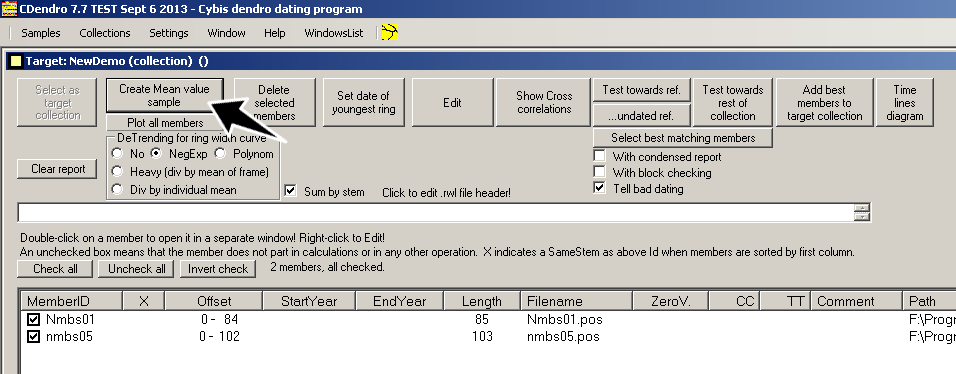Enable With condensed report checkbox
The height and width of the screenshot is (374, 956).
(600, 157)
